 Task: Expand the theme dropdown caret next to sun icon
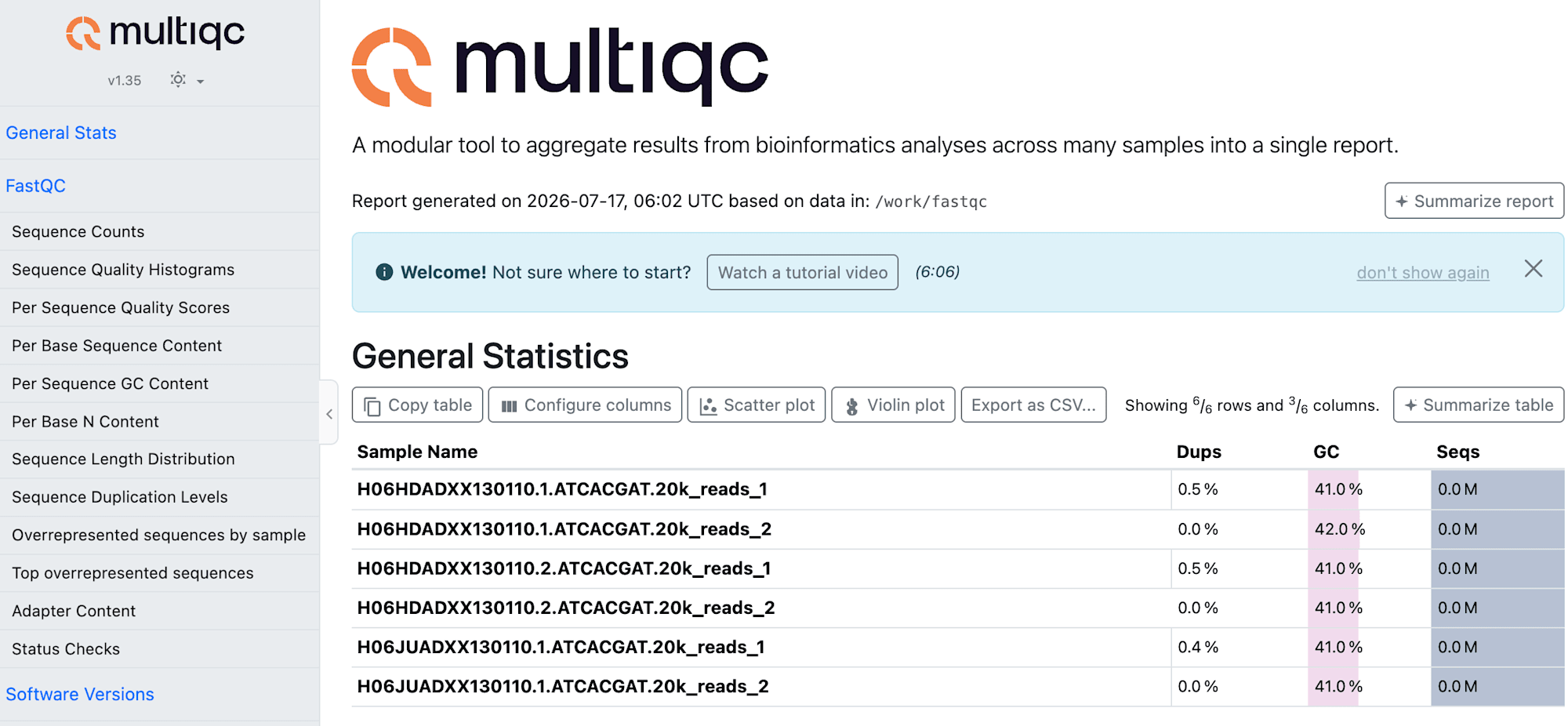point(201,81)
